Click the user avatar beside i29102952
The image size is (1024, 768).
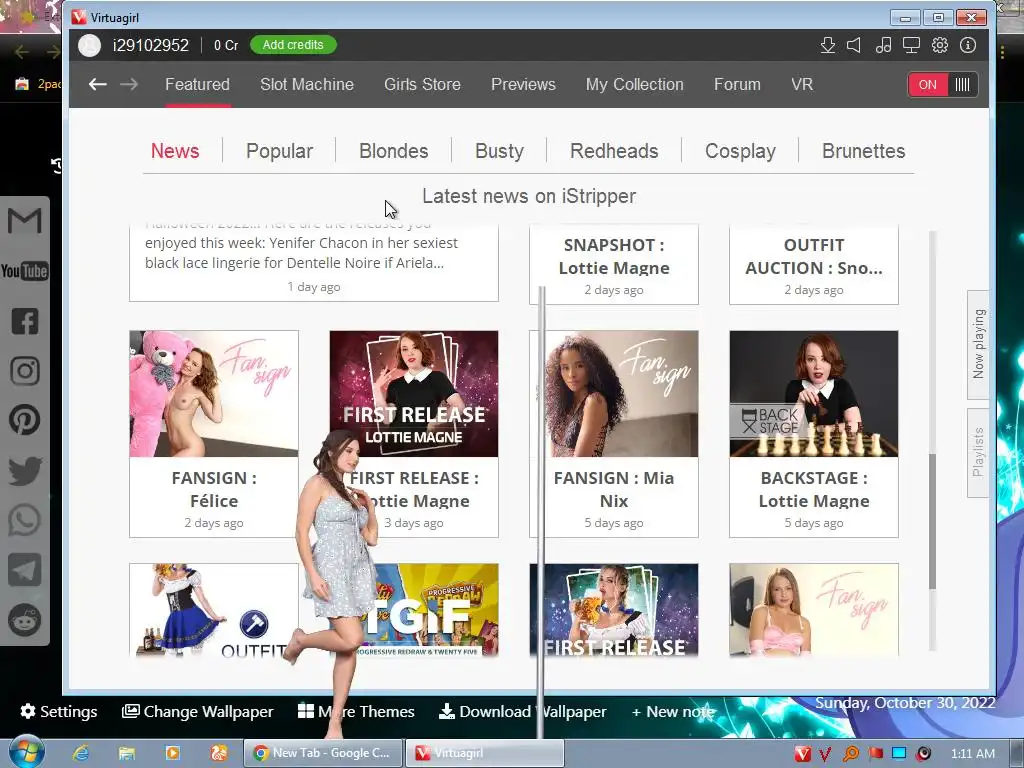pyautogui.click(x=89, y=45)
